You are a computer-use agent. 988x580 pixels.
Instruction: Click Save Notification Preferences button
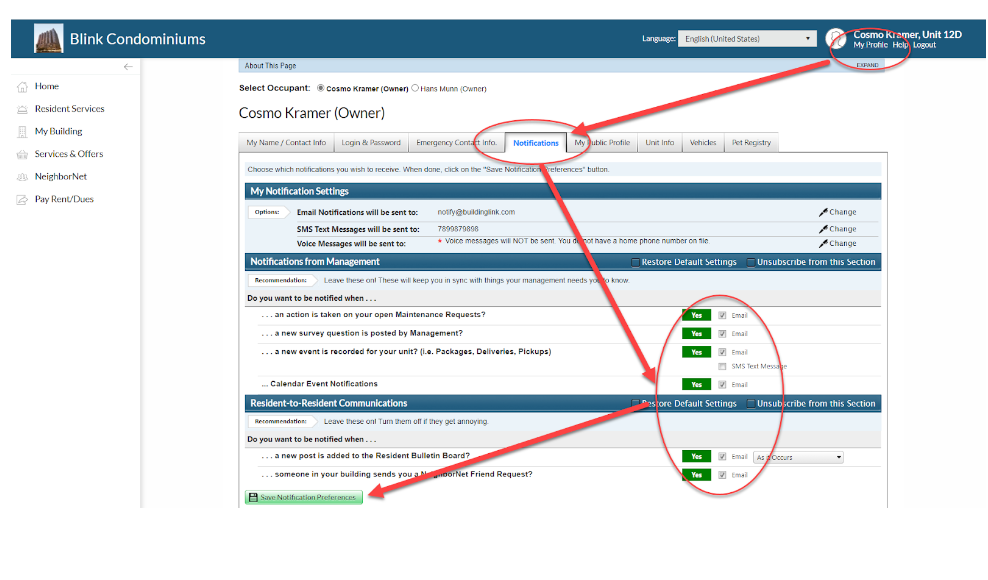click(304, 497)
